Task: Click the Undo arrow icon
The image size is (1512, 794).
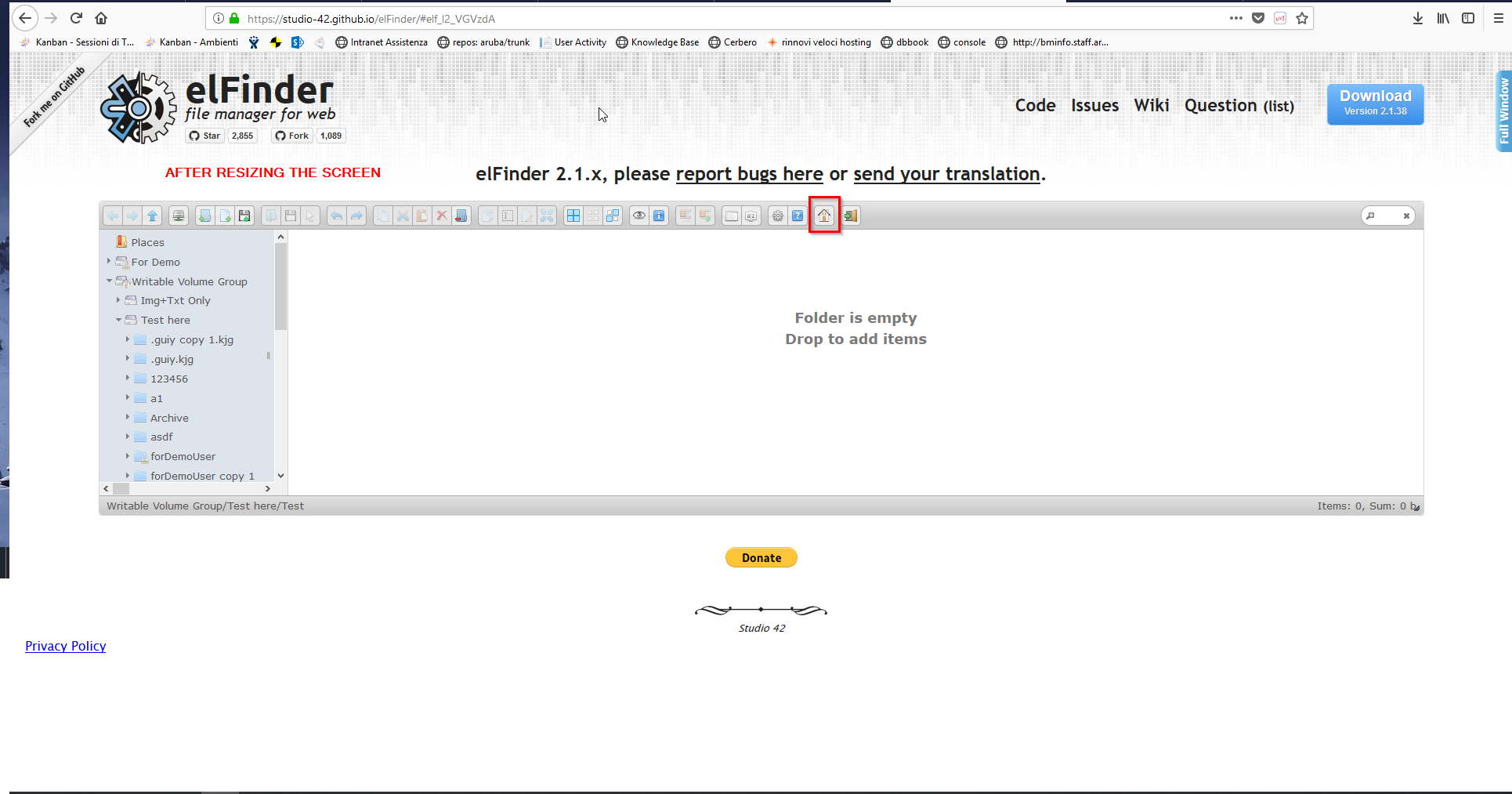Action: (337, 216)
